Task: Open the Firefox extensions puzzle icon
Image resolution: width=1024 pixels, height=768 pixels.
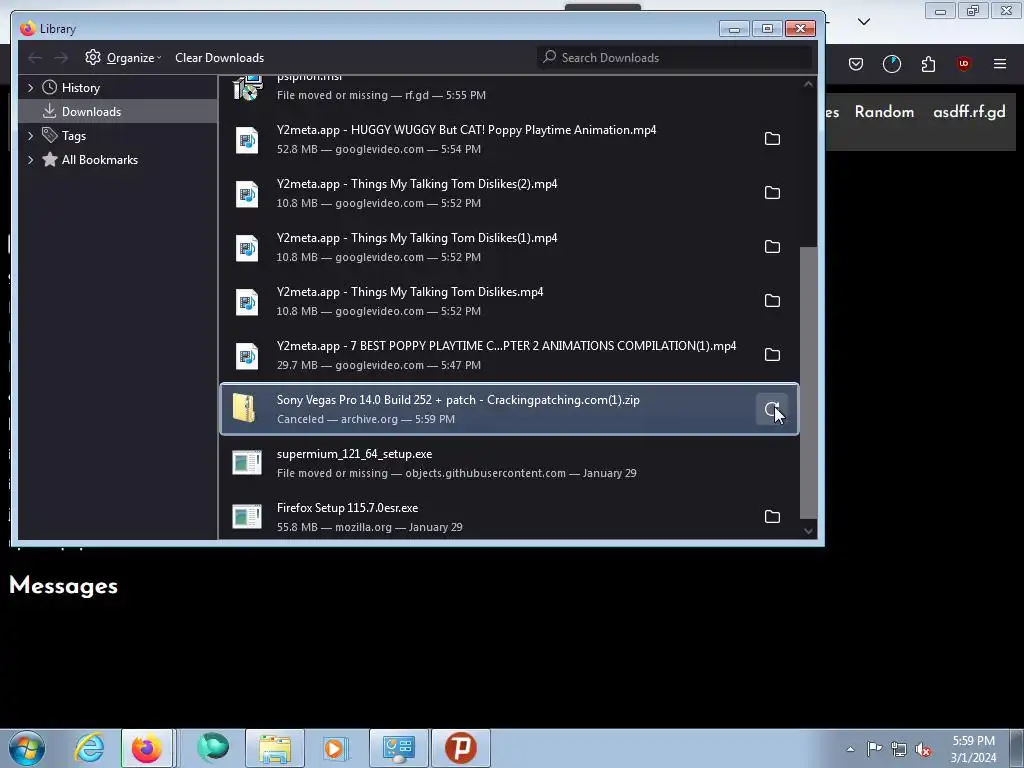Action: (928, 64)
